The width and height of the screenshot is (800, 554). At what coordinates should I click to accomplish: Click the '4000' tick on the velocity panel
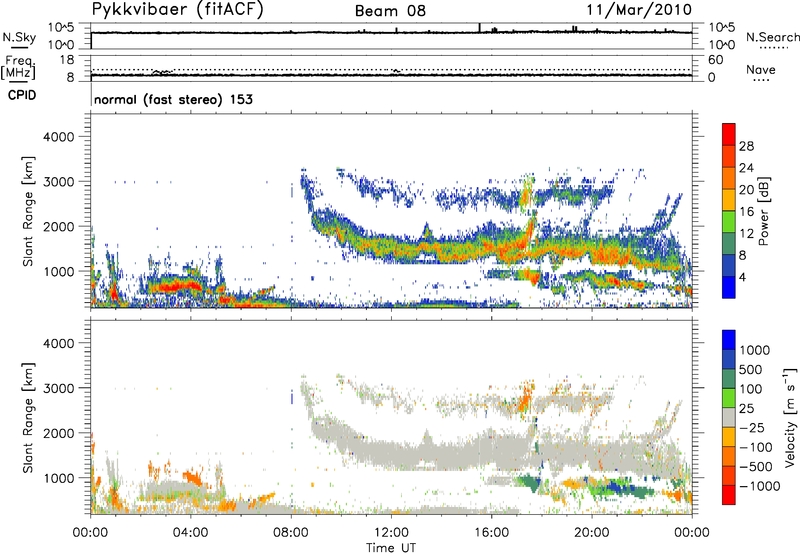point(59,343)
